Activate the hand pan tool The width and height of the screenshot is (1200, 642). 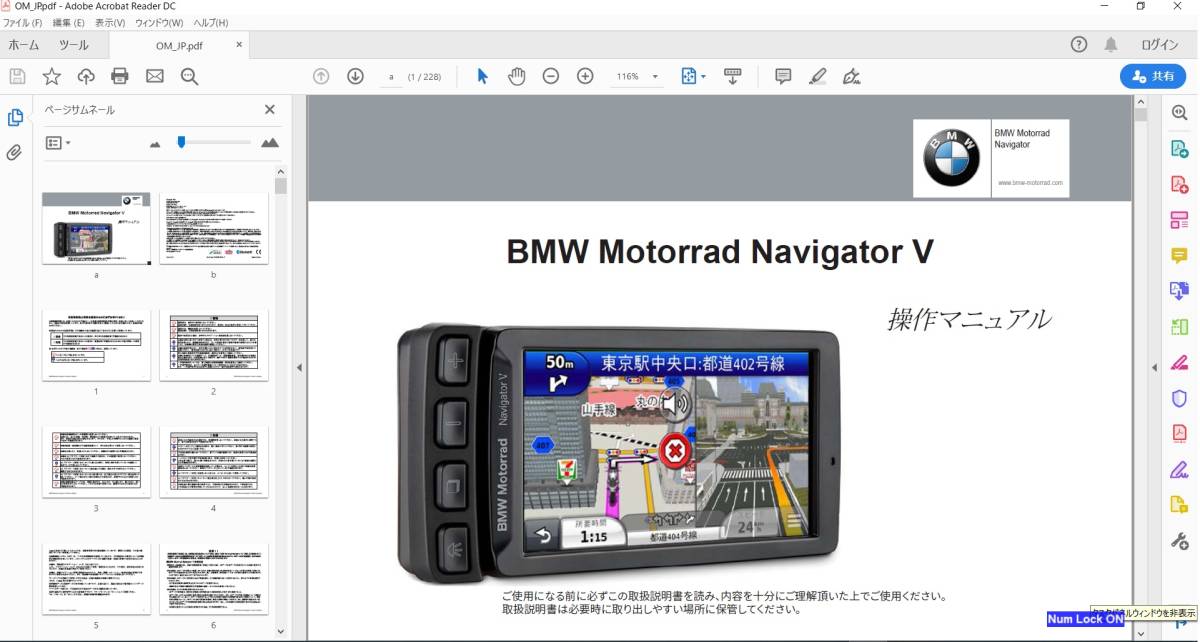click(x=516, y=76)
